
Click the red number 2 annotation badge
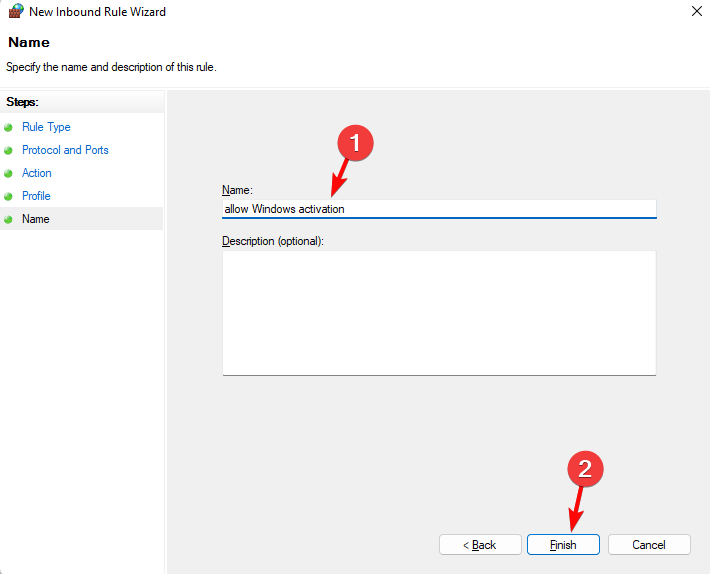pyautogui.click(x=586, y=468)
